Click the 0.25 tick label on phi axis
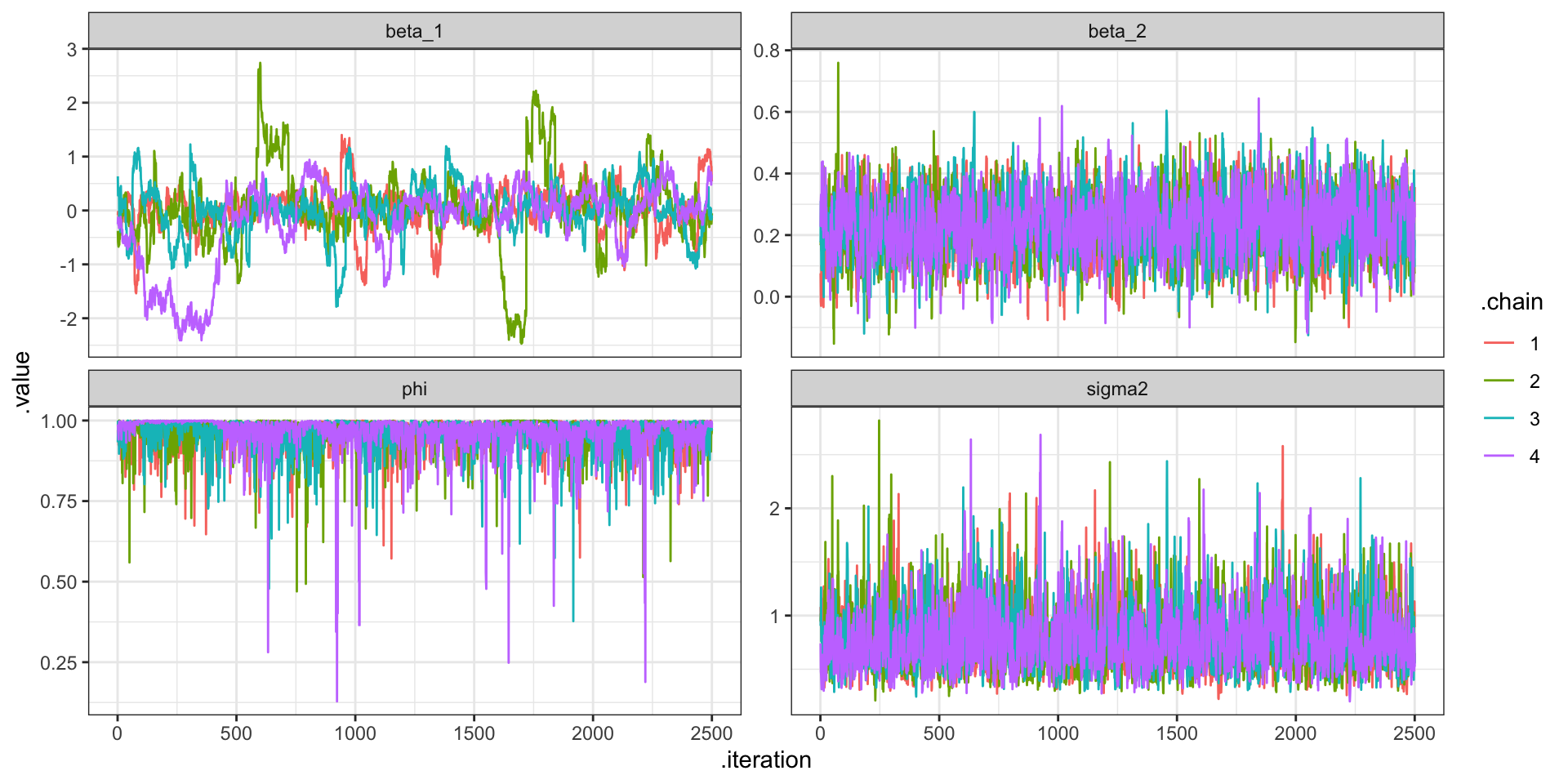 point(59,663)
